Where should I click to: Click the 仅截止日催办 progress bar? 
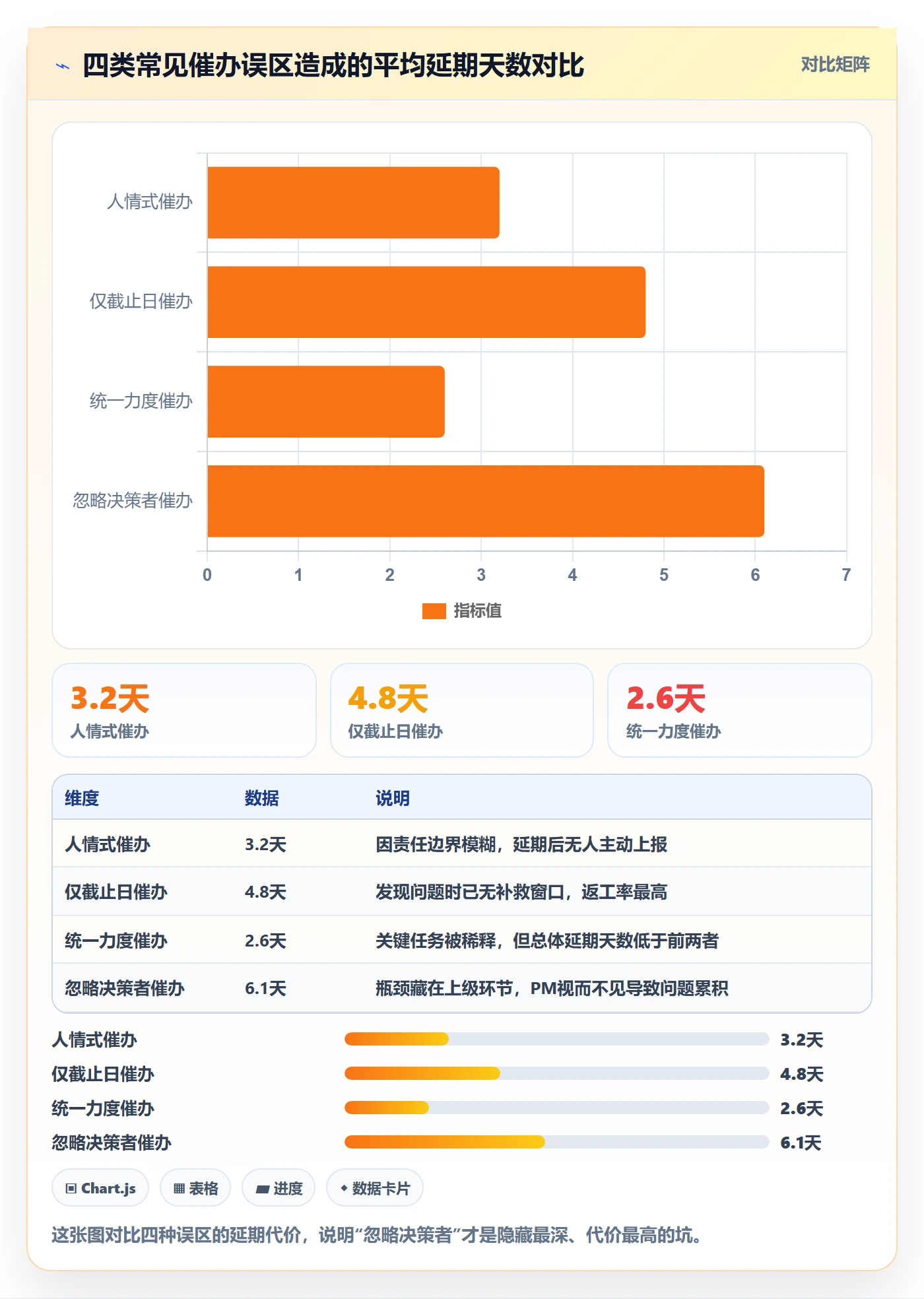(557, 1073)
